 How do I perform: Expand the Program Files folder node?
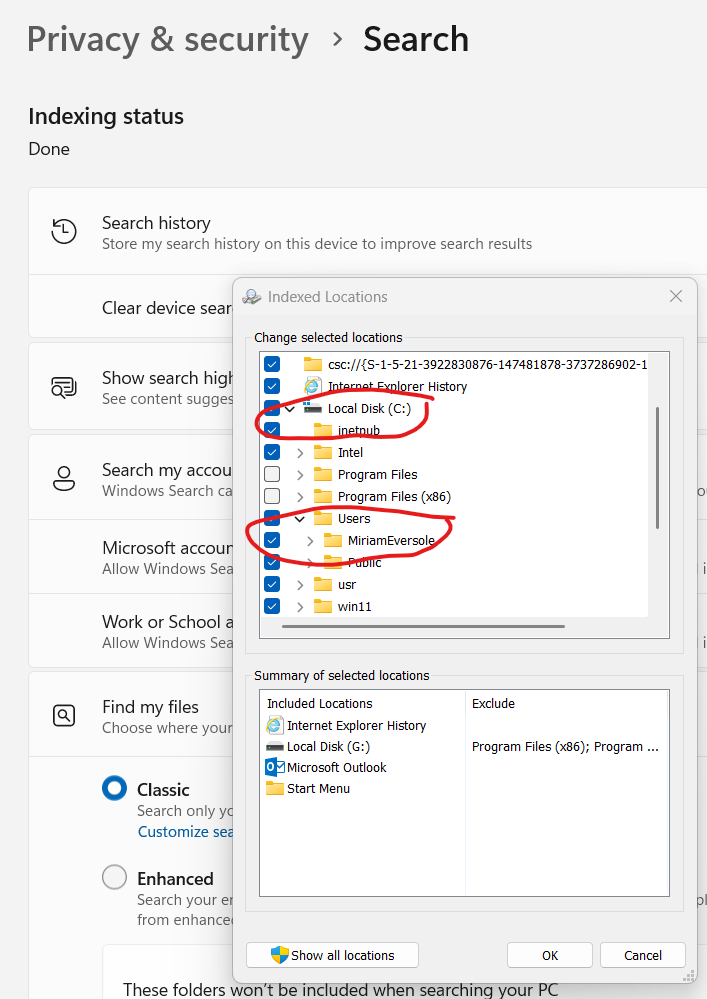[x=300, y=474]
